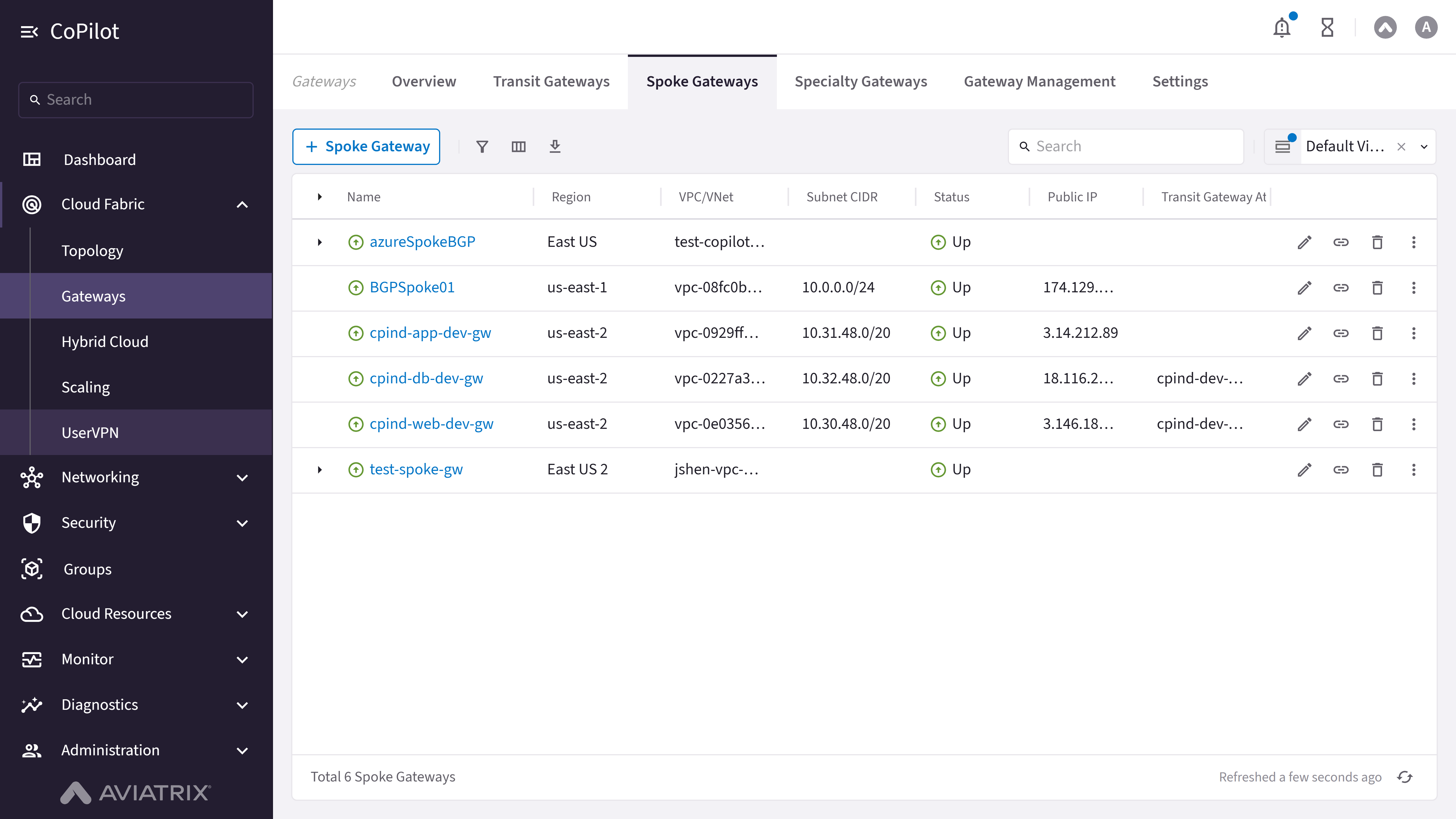Open more actions for azureSpokeBGP
Viewport: 1456px width, 819px height.
[x=1414, y=243]
